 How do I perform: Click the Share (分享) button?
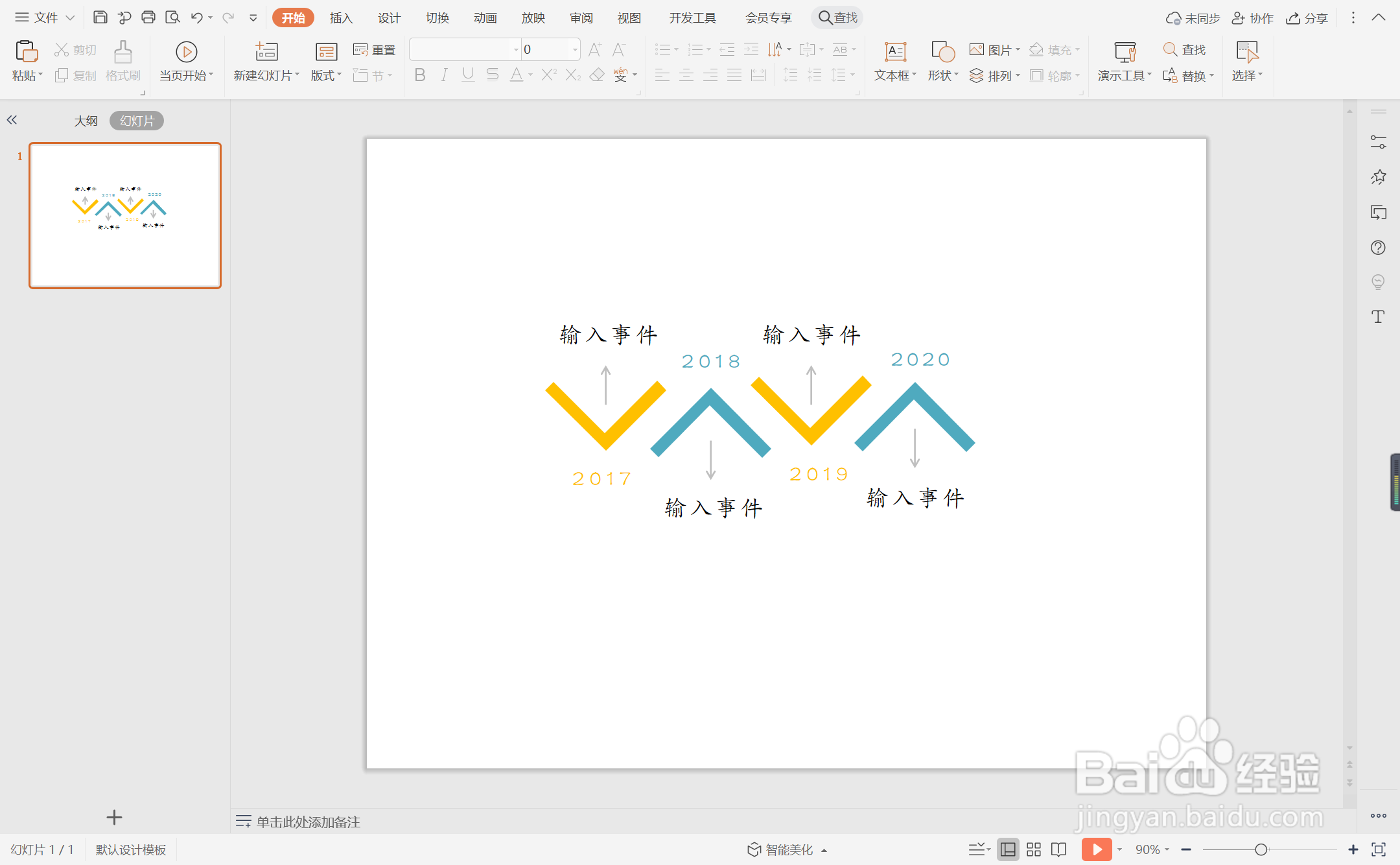tap(1307, 18)
